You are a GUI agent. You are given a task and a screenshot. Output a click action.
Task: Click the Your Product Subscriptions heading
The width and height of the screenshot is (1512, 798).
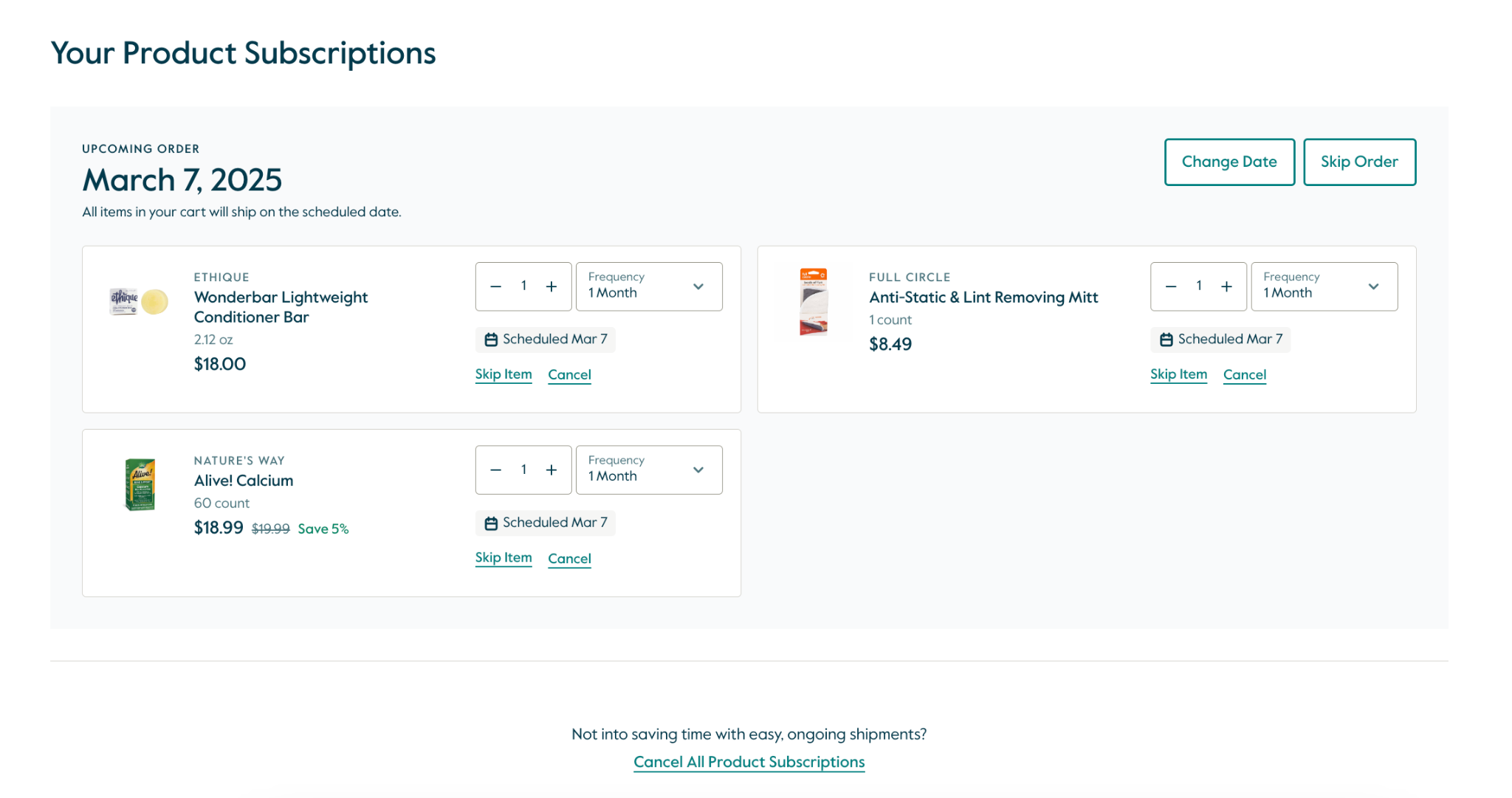pos(243,53)
